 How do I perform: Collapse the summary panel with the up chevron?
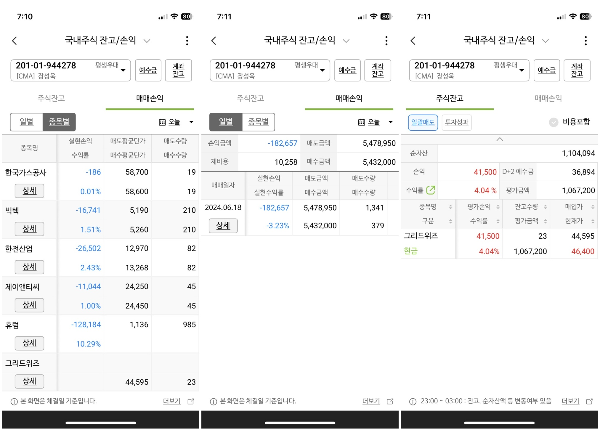pos(500,139)
